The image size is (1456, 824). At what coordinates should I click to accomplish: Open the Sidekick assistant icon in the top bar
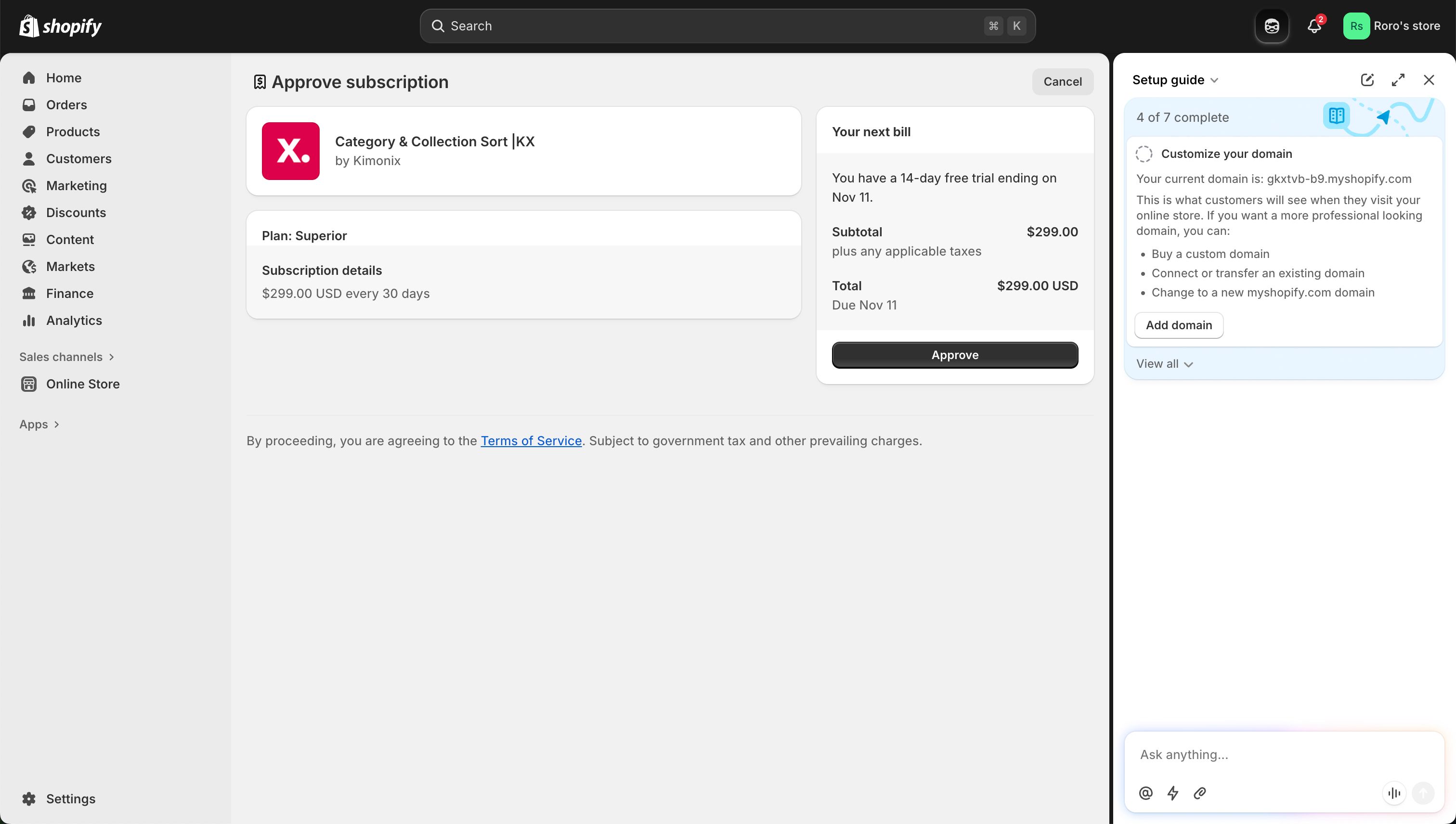1272,26
